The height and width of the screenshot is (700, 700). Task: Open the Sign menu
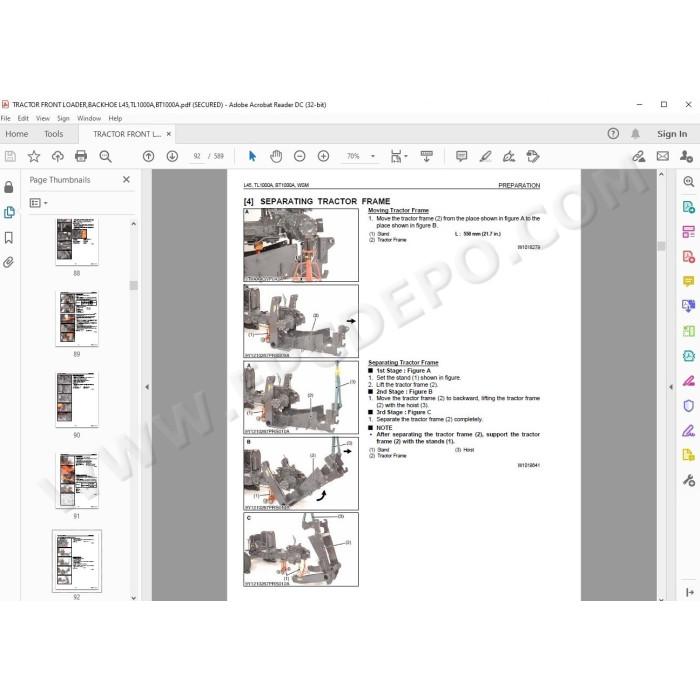(x=63, y=118)
